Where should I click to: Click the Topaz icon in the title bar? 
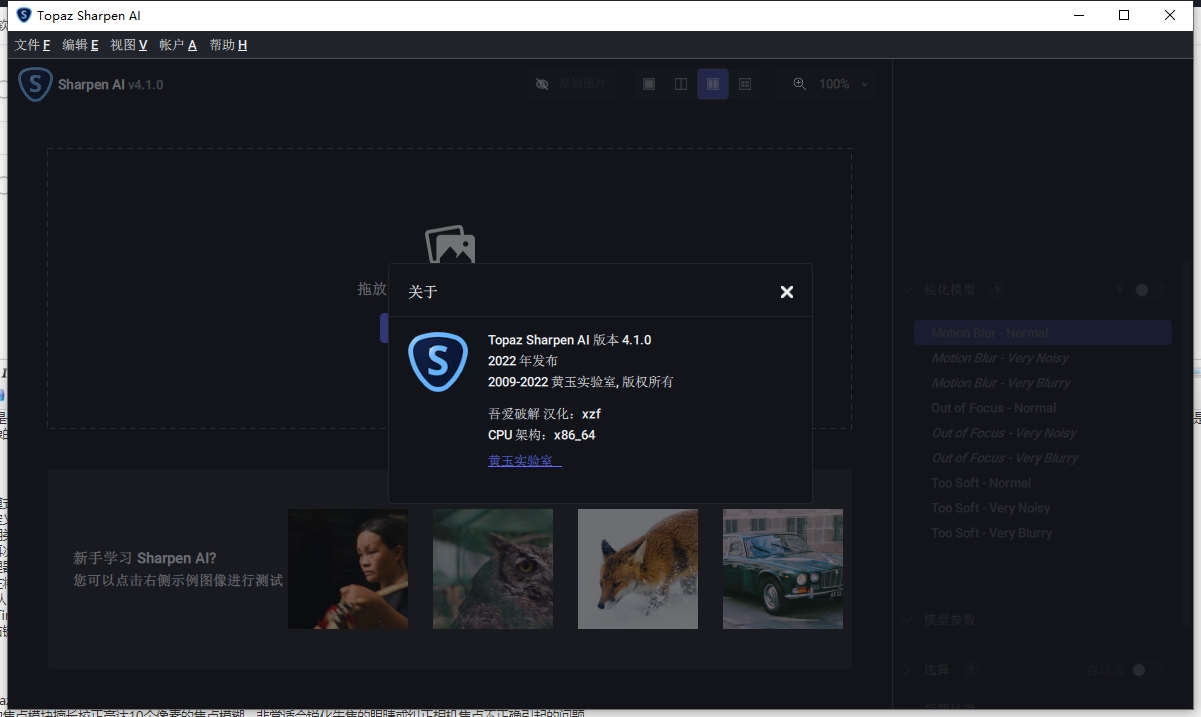(24, 15)
